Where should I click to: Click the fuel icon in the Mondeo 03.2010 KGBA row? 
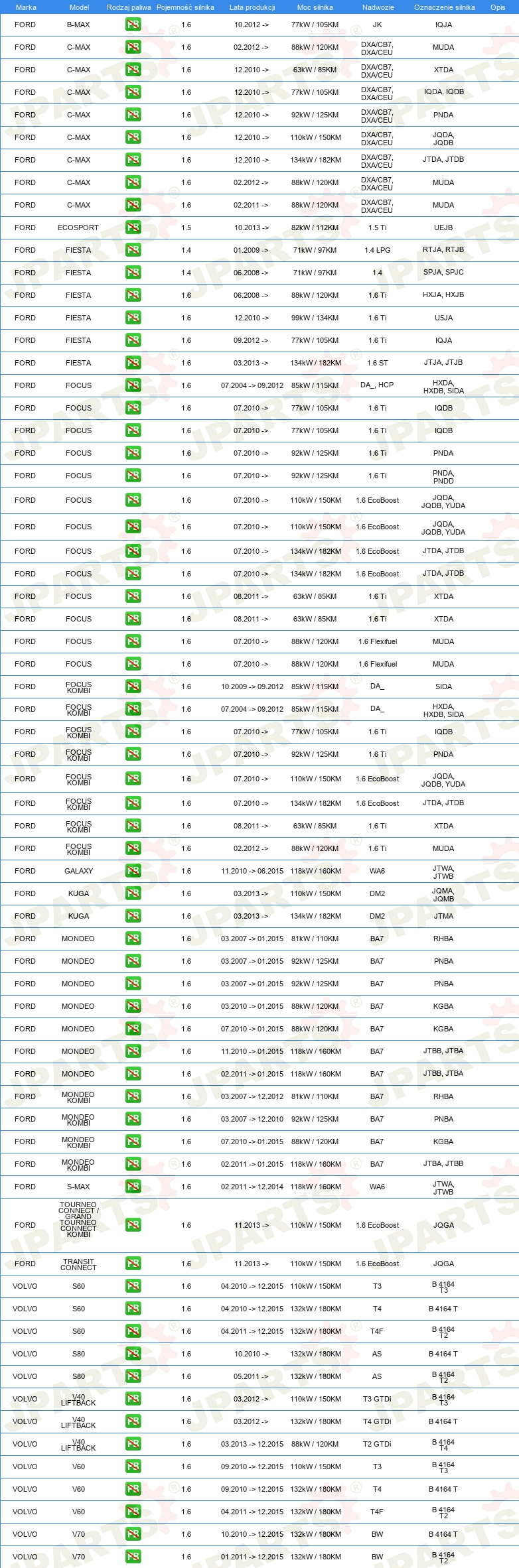pyautogui.click(x=133, y=1006)
